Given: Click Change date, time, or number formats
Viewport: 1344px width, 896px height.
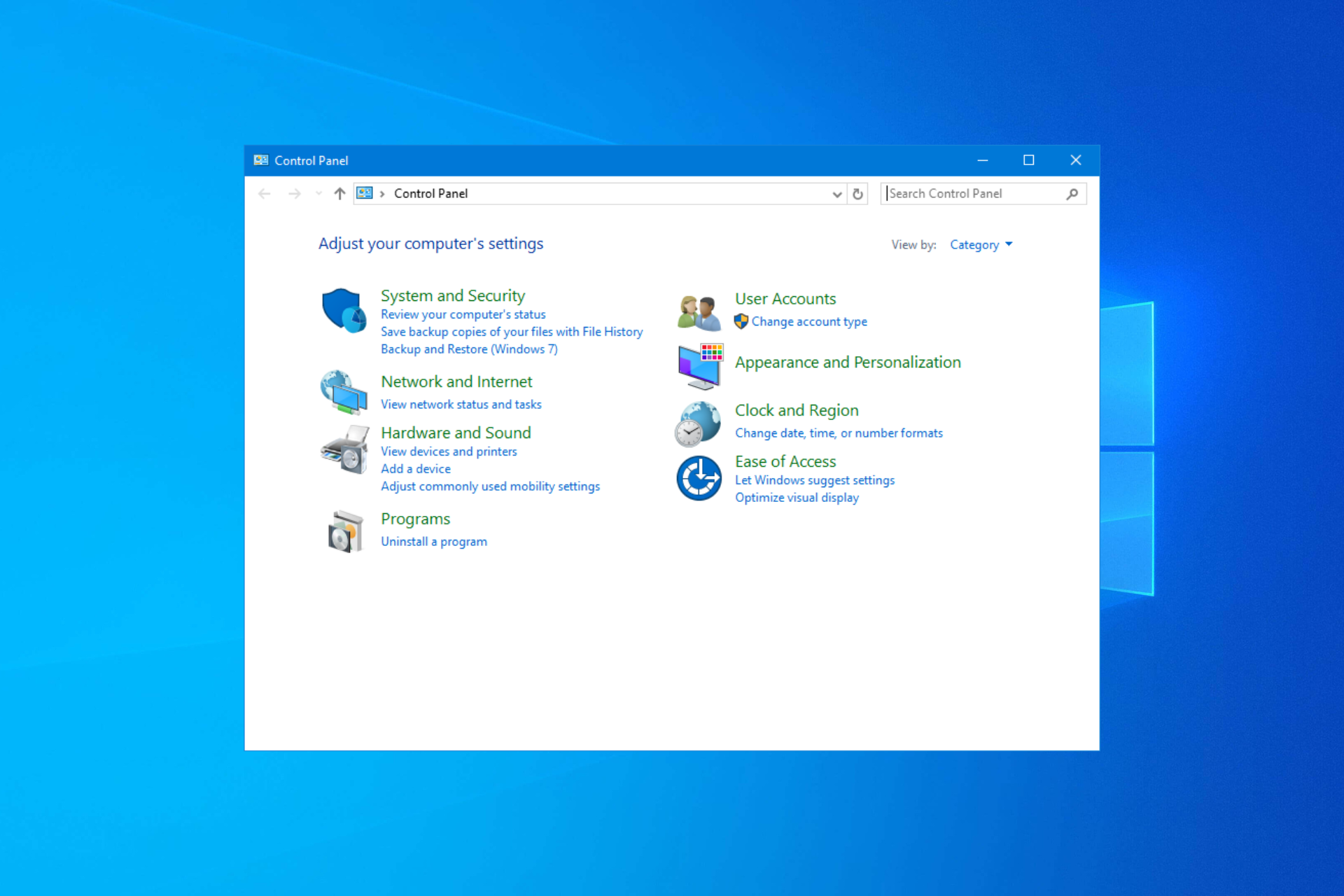Looking at the screenshot, I should click(x=839, y=433).
